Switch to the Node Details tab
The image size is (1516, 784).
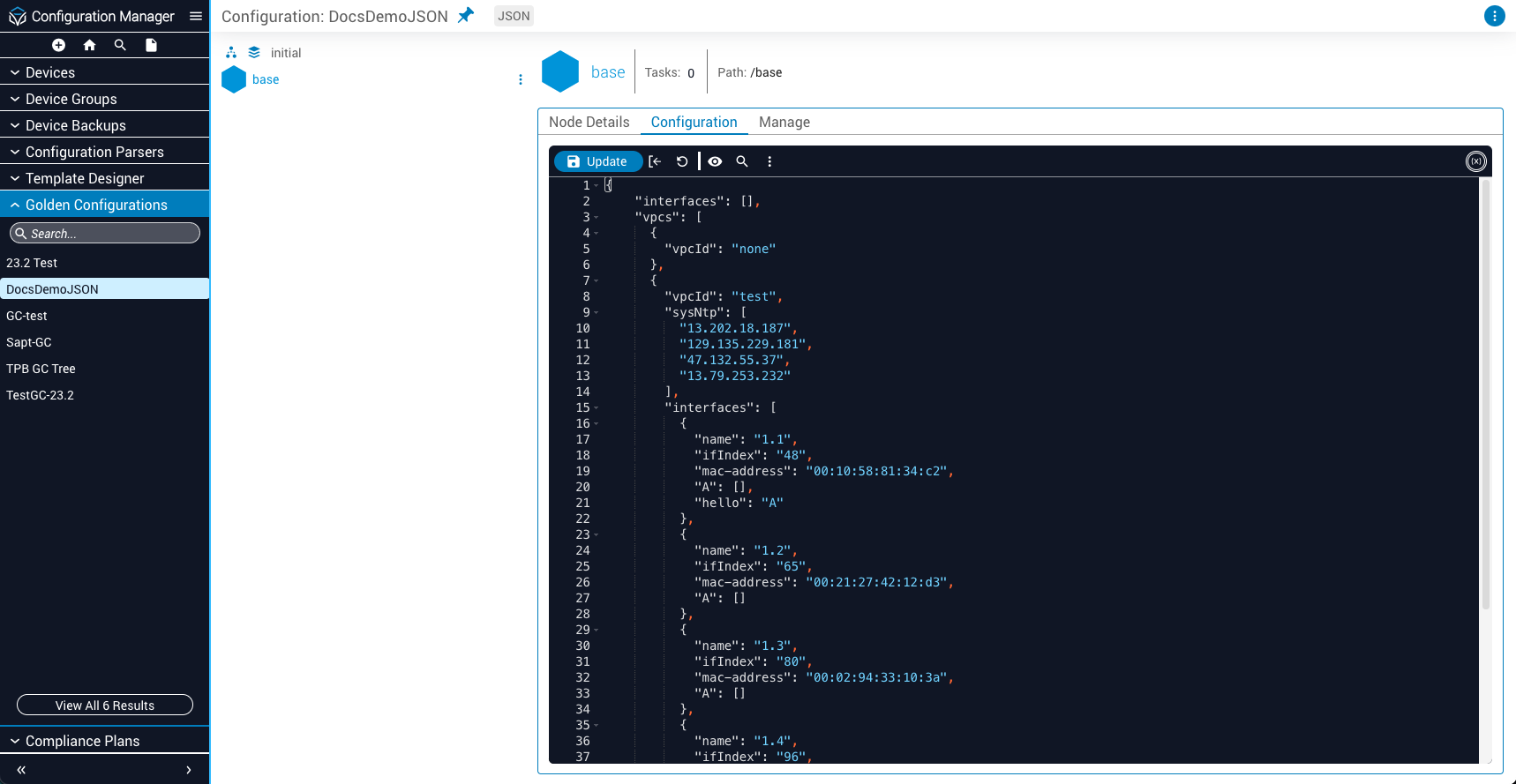(589, 122)
